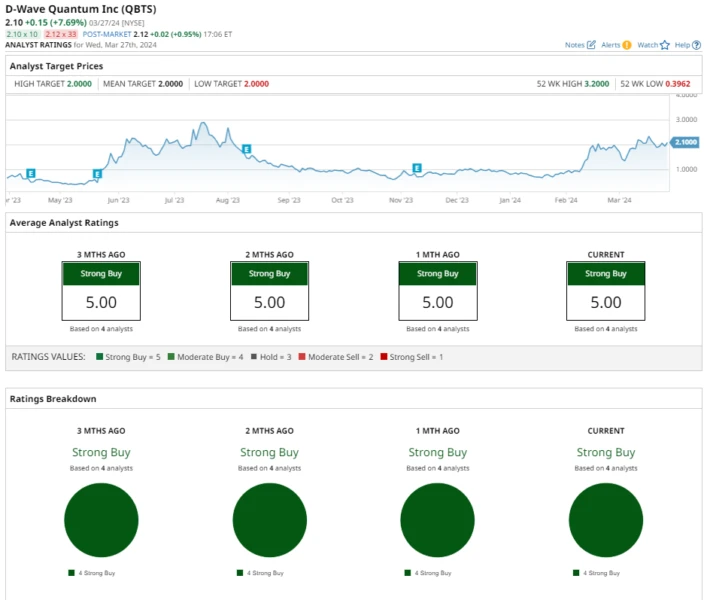
Task: Click the 1 MTH AGO rating box
Action: click(x=437, y=291)
